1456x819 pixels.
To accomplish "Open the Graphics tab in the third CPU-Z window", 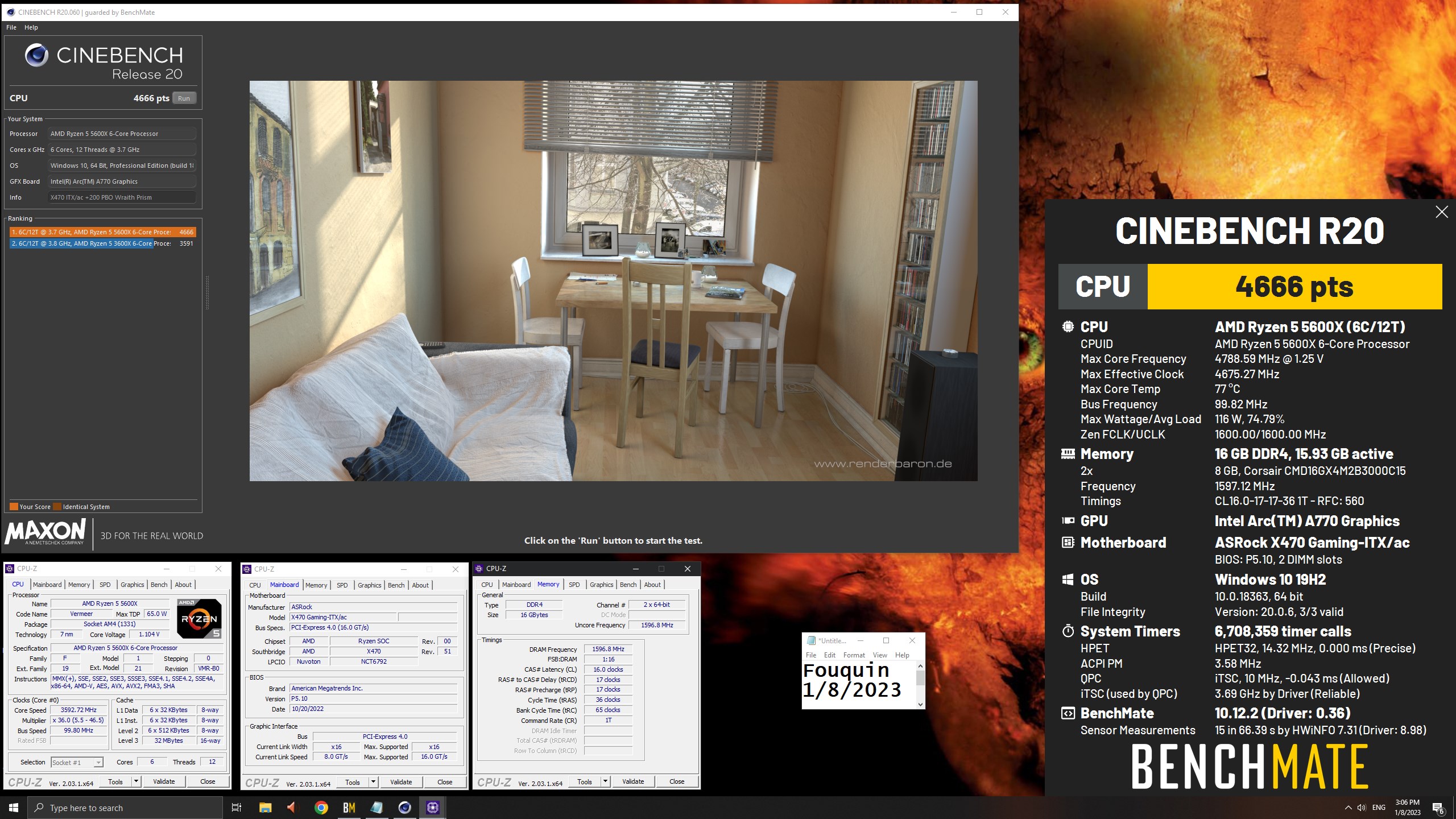I will (x=601, y=585).
